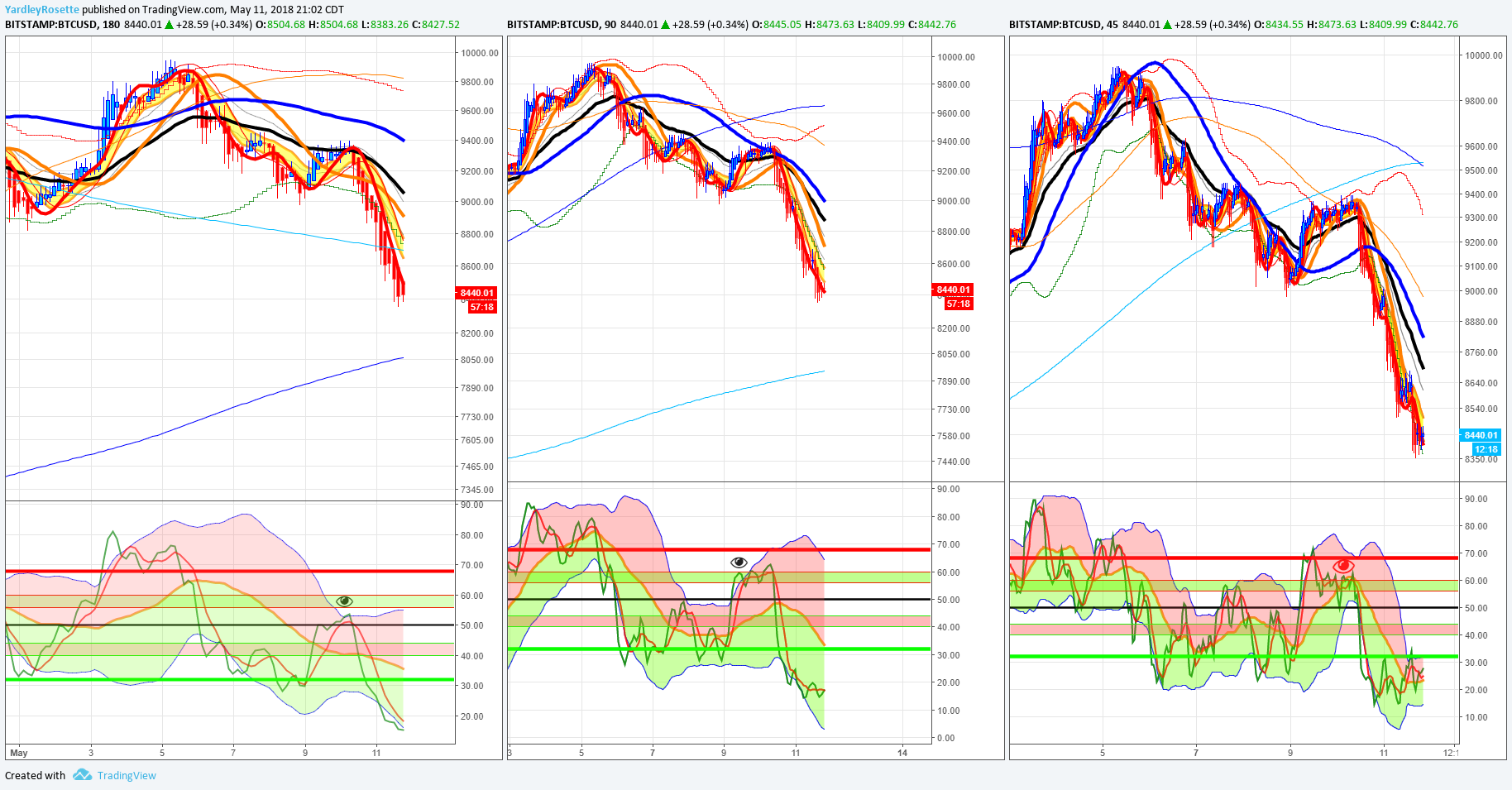The height and width of the screenshot is (790, 1512).
Task: Select the red 8440.01 price label on the 180 chart
Action: pos(476,293)
